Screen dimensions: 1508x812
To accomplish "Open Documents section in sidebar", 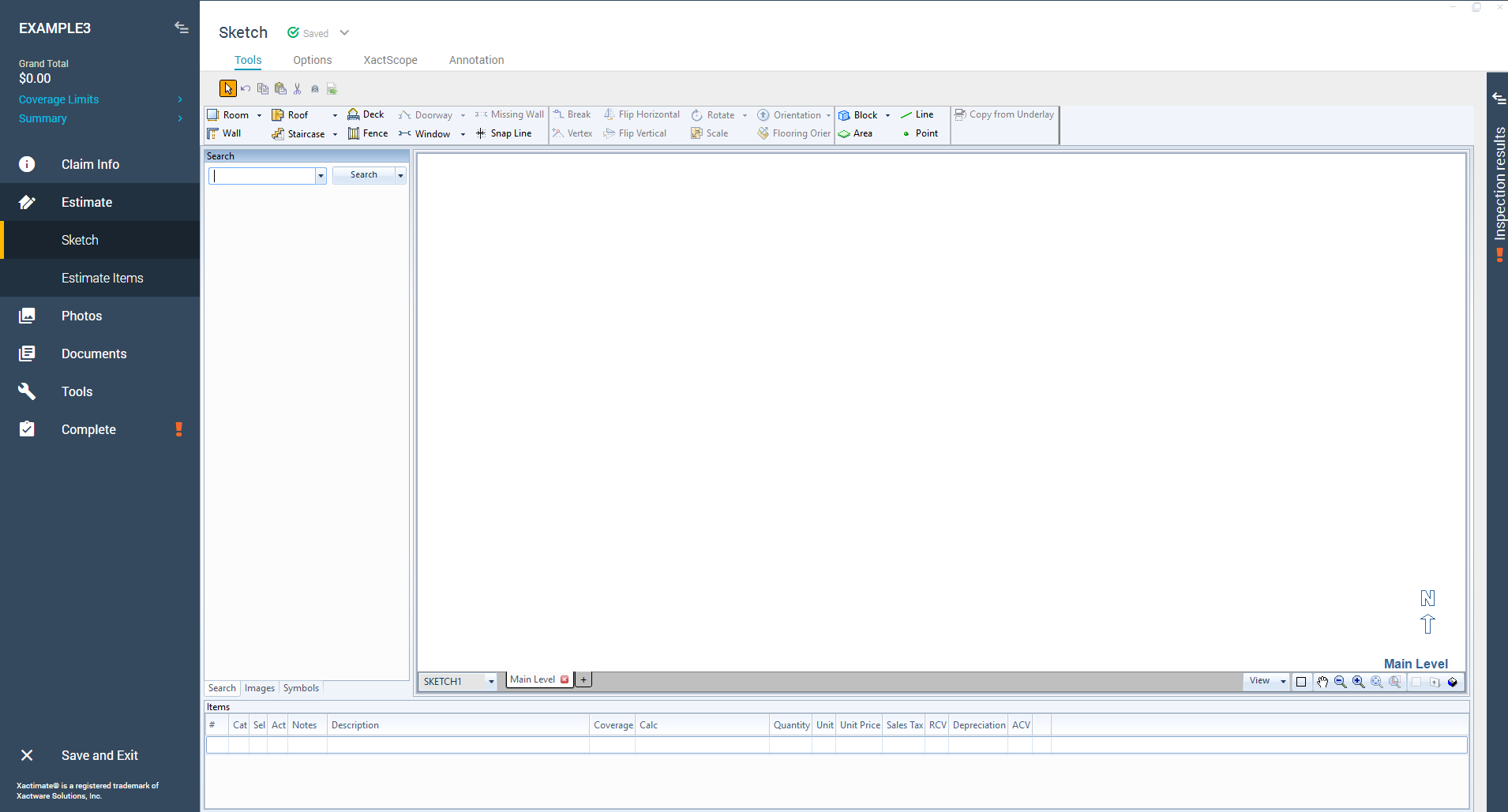I will point(99,354).
